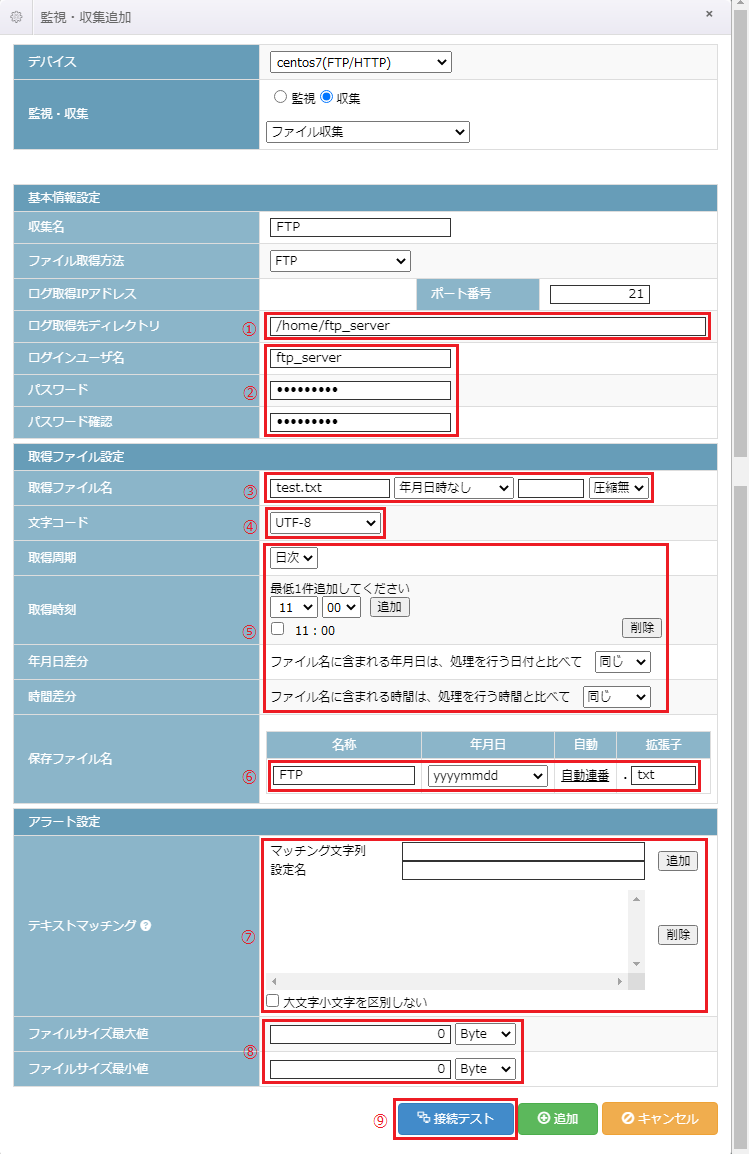This screenshot has width=749, height=1154.
Task: Tick the 11:00 schedule checkbox
Action: click(277, 629)
